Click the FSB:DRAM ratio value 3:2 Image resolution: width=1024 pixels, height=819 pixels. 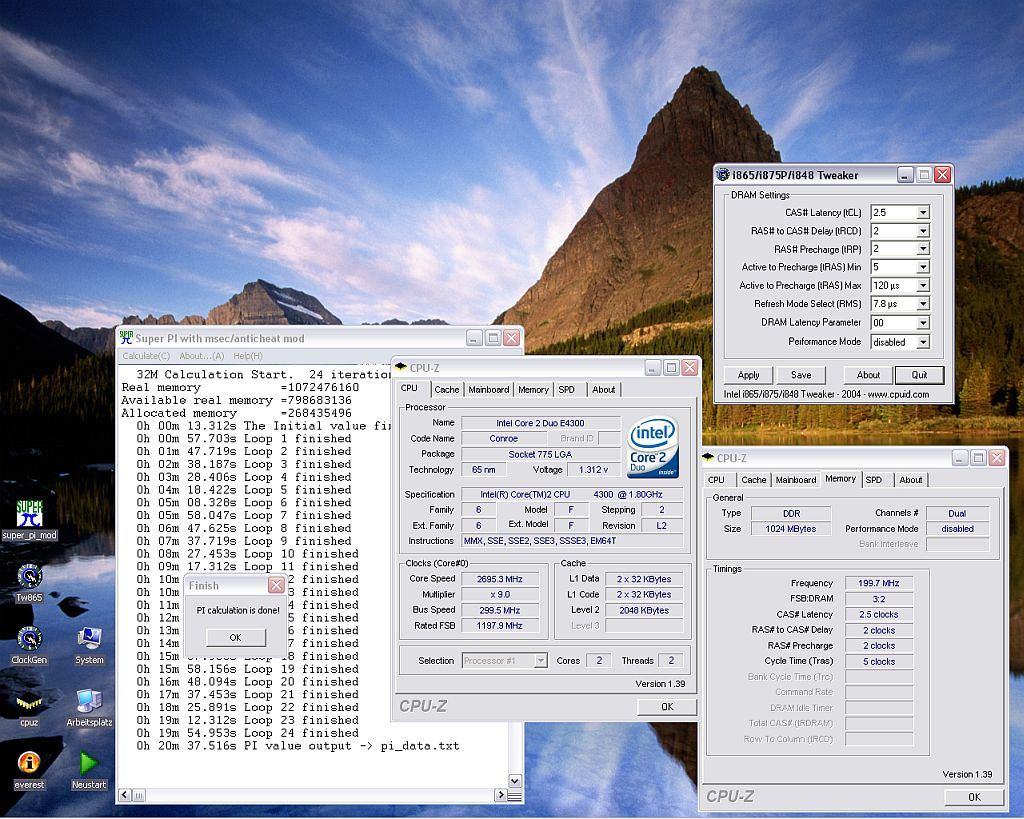878,599
